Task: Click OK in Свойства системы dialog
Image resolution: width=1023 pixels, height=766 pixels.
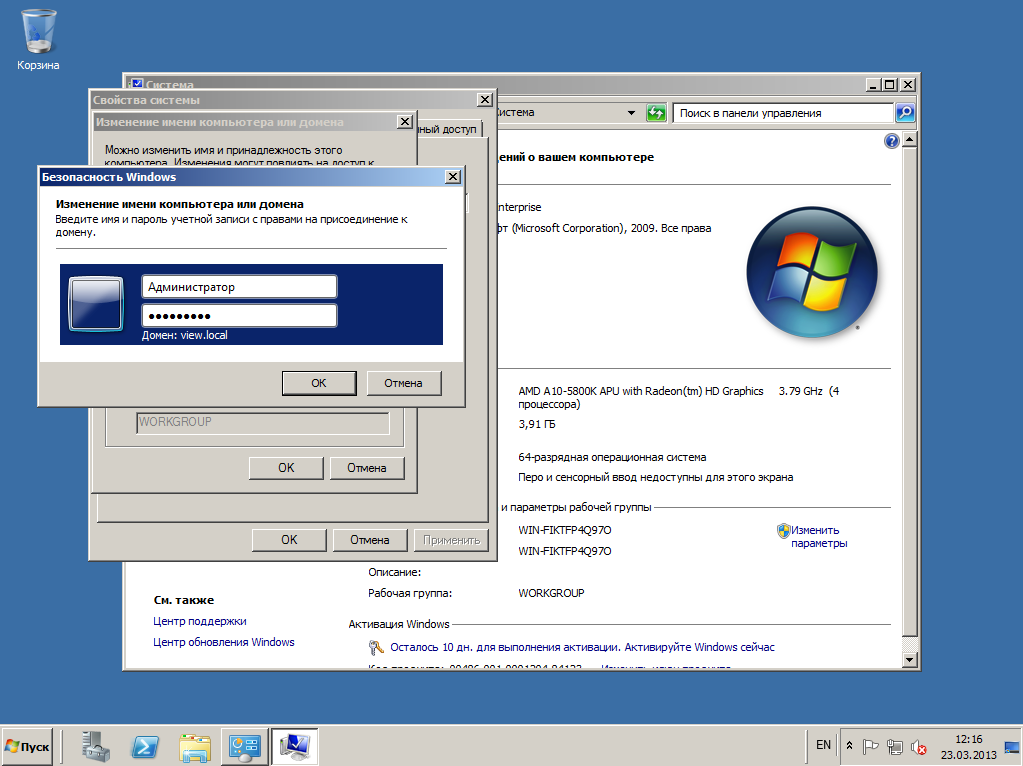Action: point(289,540)
